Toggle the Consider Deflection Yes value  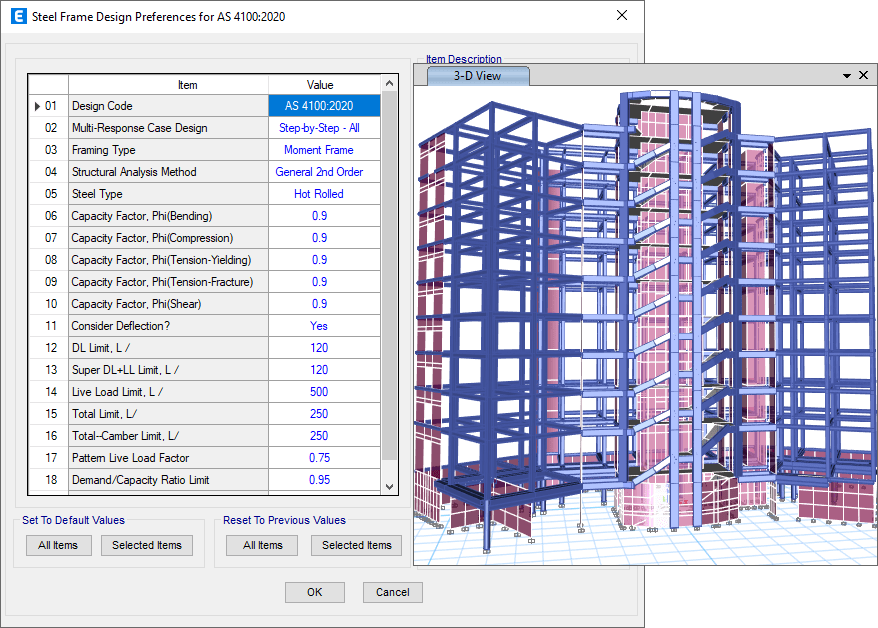(324, 326)
